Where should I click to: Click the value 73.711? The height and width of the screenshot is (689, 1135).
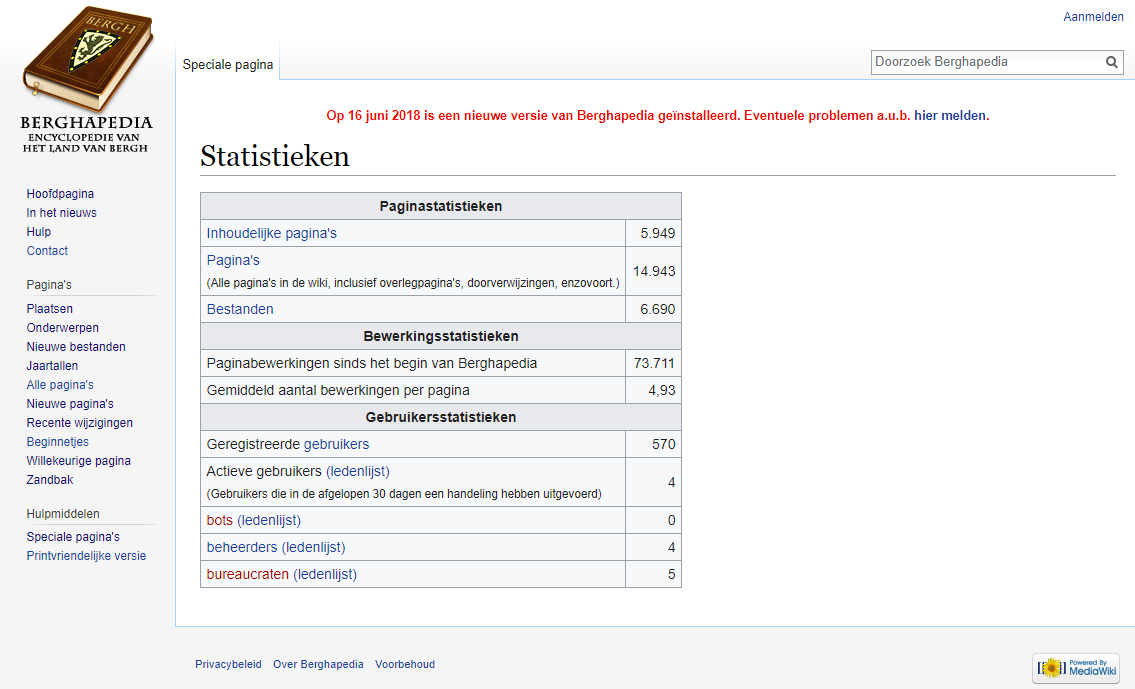pos(654,363)
